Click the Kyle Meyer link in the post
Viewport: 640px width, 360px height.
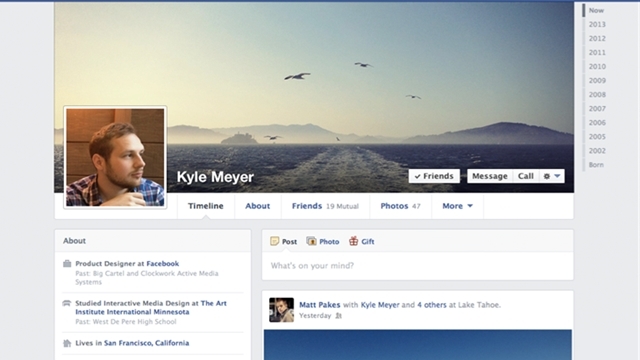(x=380, y=305)
